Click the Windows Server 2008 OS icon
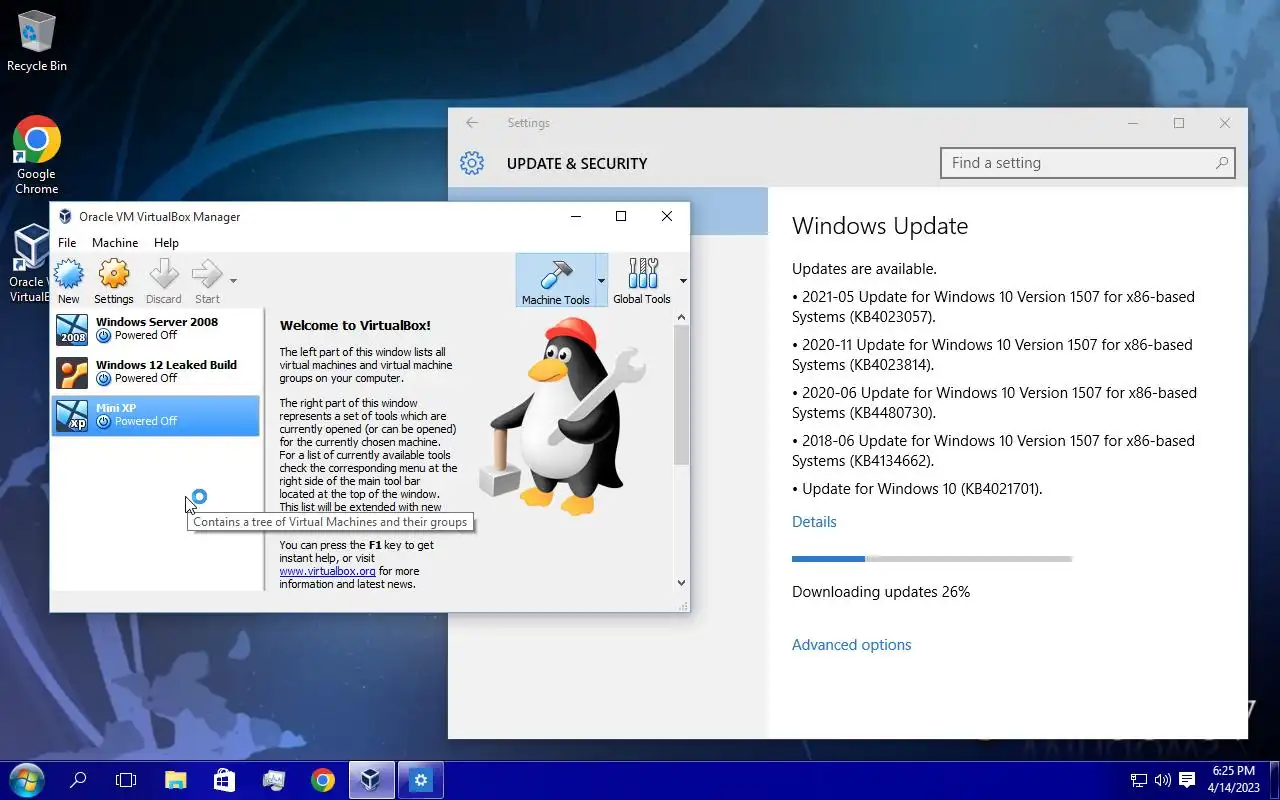This screenshot has height=800, width=1280. point(72,329)
